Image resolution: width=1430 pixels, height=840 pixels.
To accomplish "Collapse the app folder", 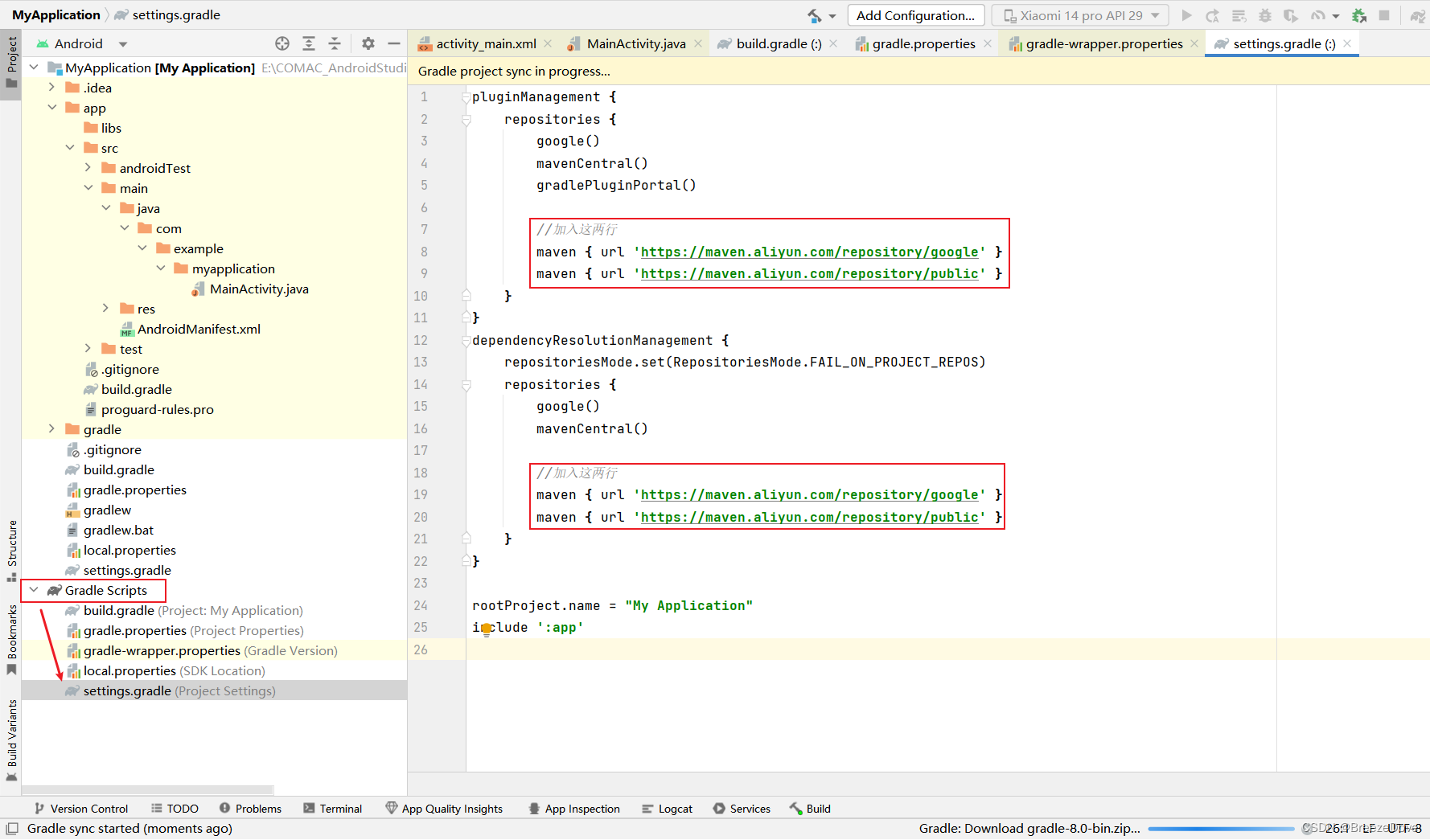I will (51, 107).
